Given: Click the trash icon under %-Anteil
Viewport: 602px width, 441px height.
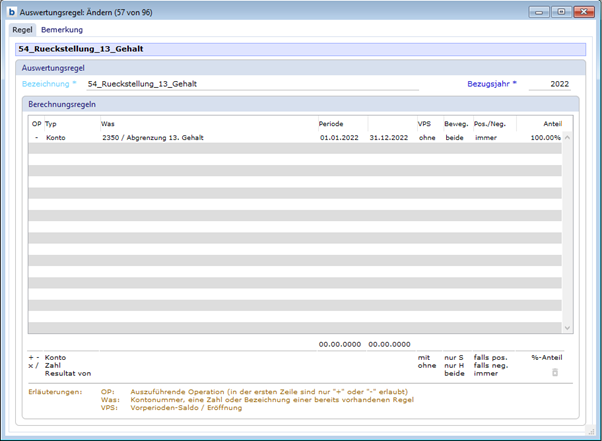Looking at the screenshot, I should (555, 372).
